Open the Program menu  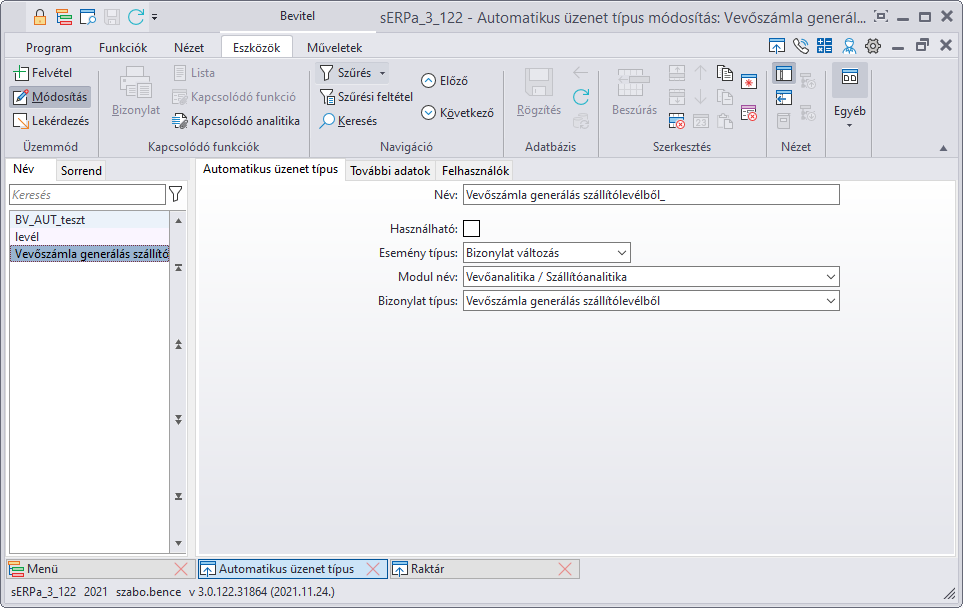(49, 48)
